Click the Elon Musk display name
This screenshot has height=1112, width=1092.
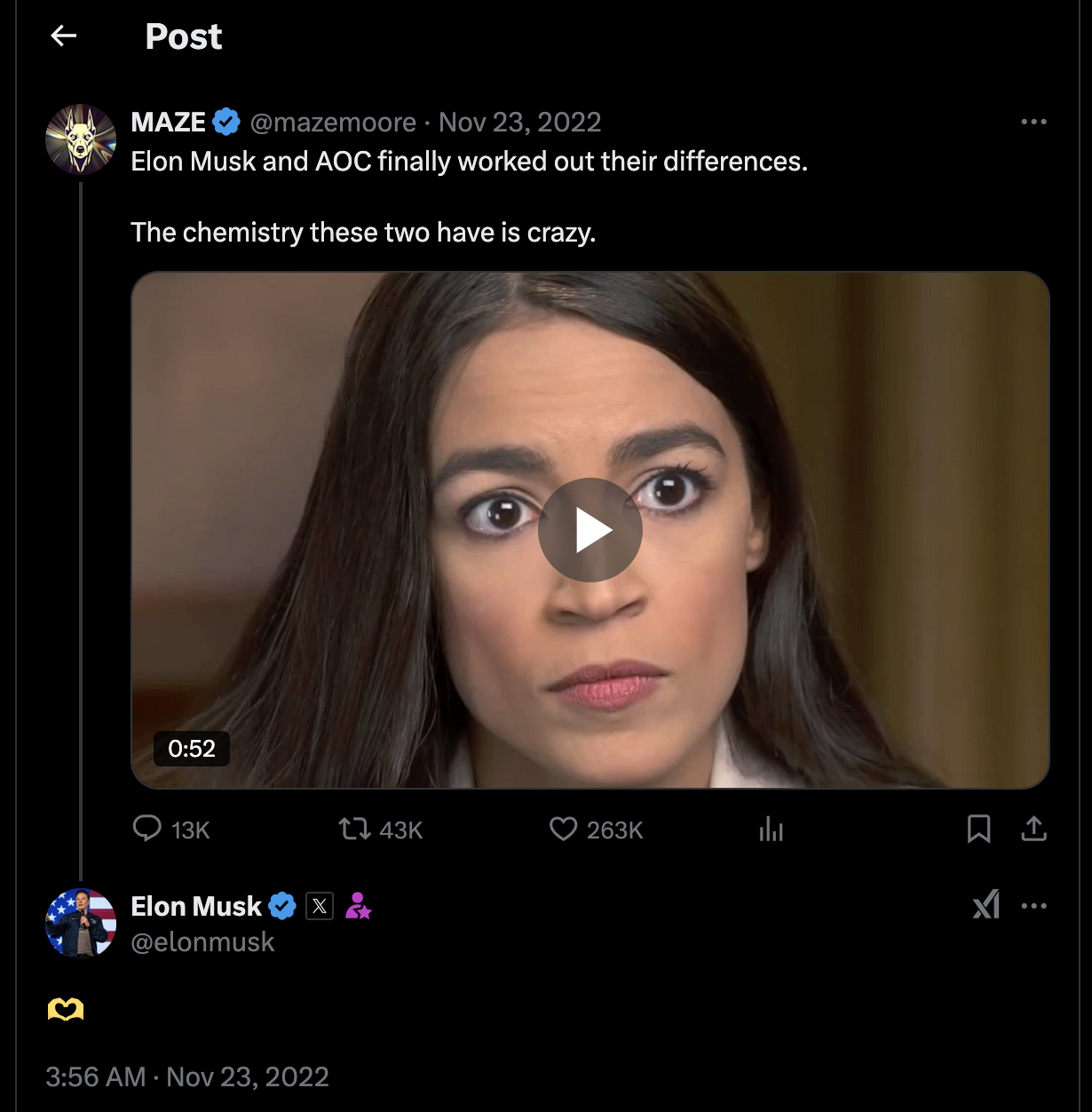pyautogui.click(x=196, y=906)
